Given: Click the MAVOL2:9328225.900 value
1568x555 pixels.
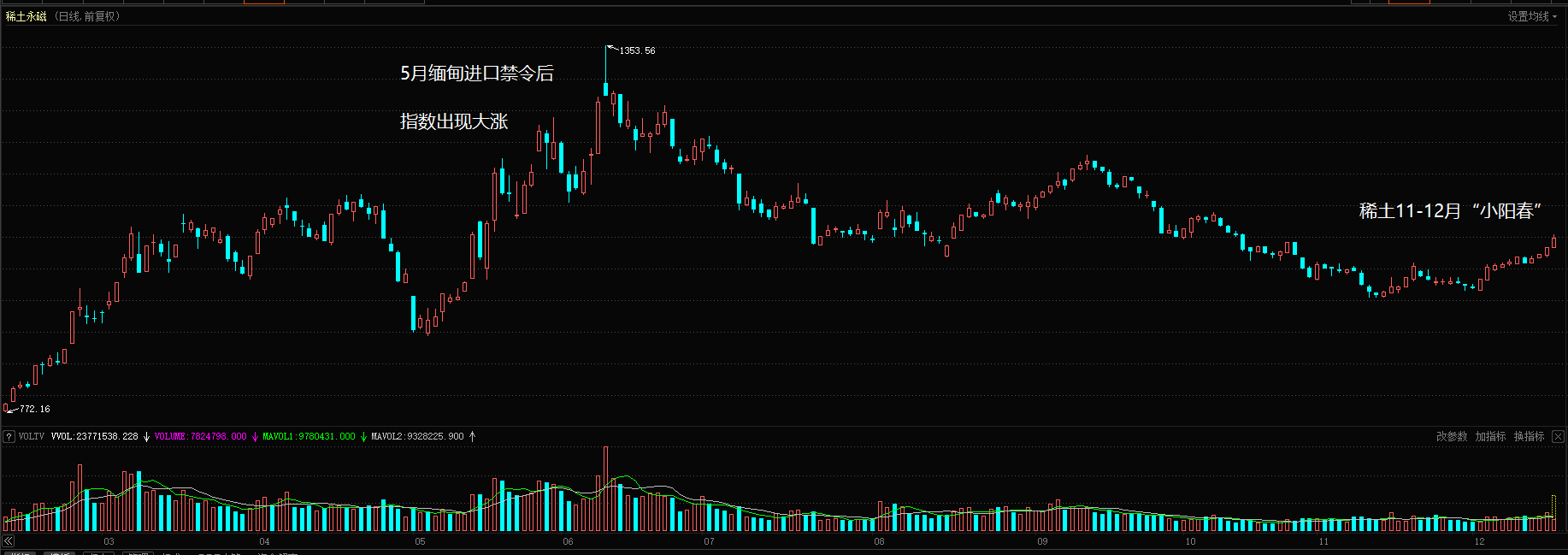Looking at the screenshot, I should (x=417, y=436).
